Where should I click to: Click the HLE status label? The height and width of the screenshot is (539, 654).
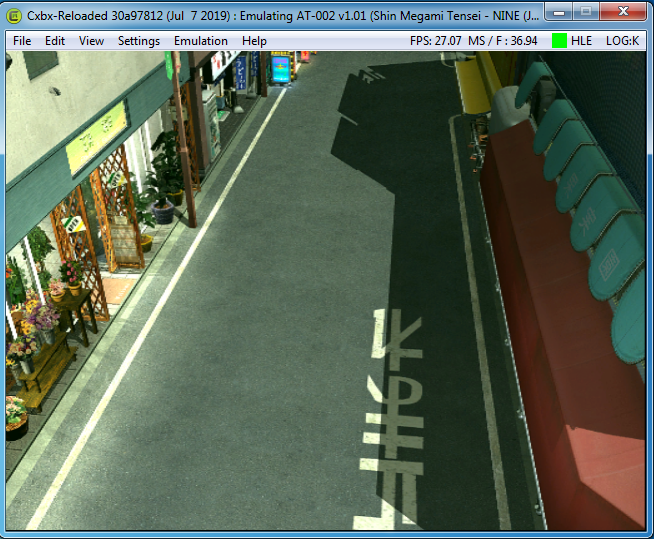[581, 41]
